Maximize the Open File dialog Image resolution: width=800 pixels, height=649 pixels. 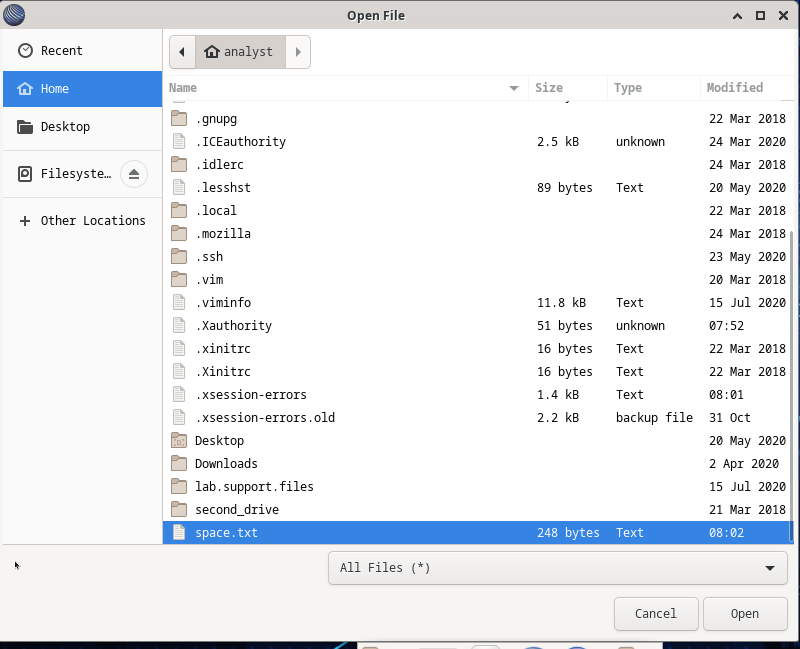pyautogui.click(x=760, y=15)
